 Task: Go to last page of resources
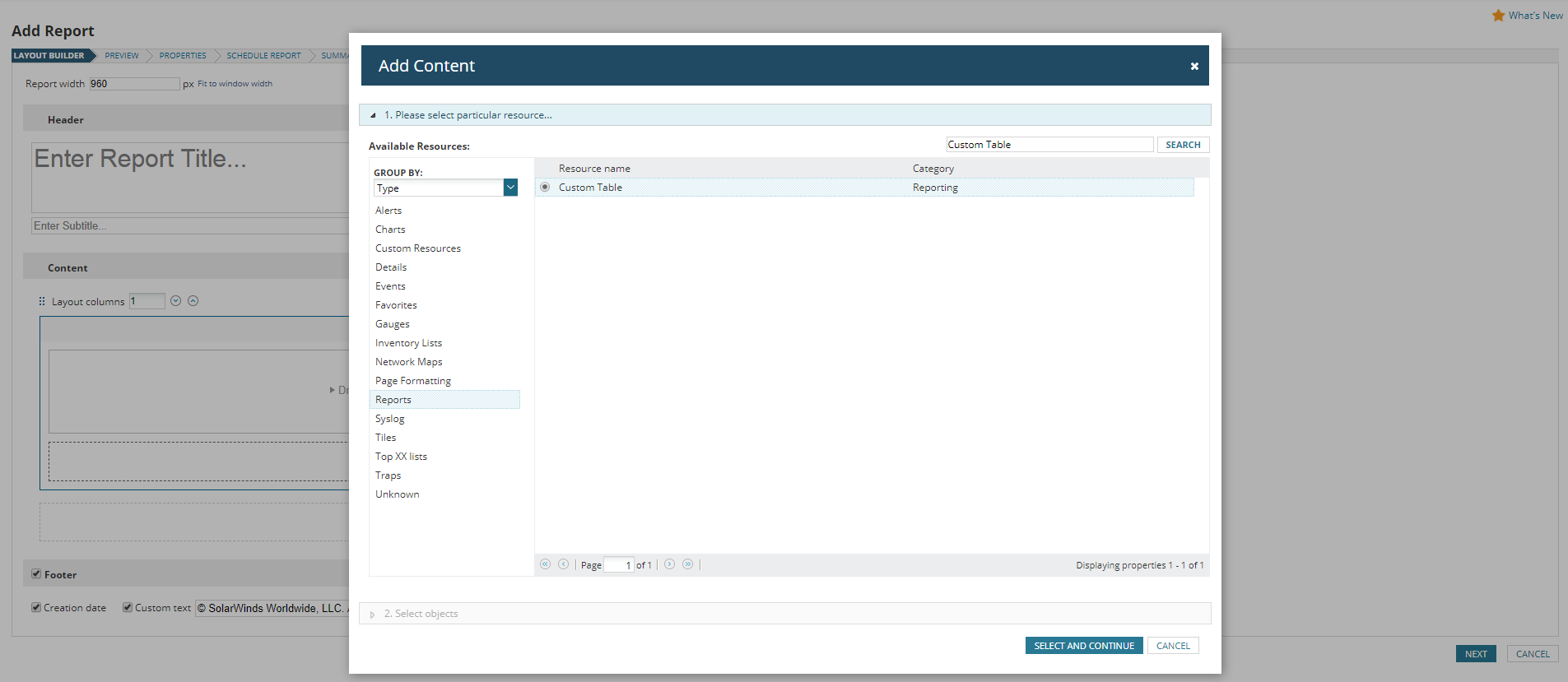point(687,564)
